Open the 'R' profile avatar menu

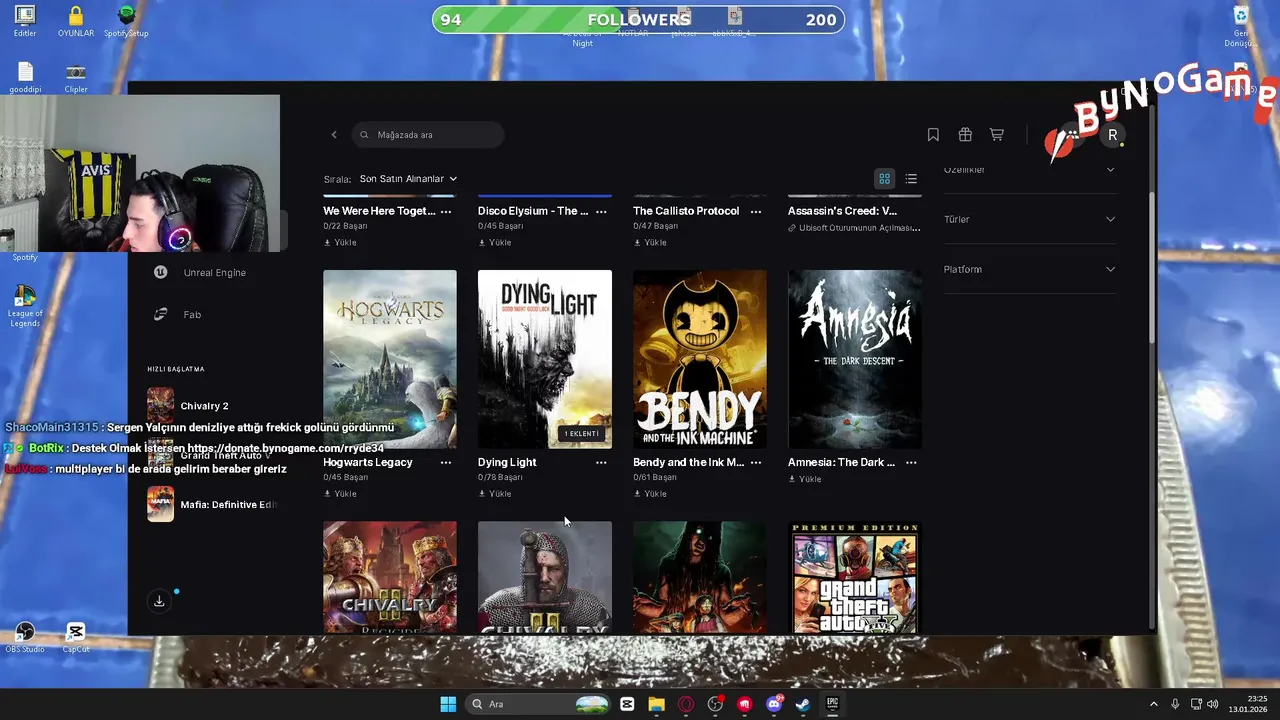pos(1112,135)
